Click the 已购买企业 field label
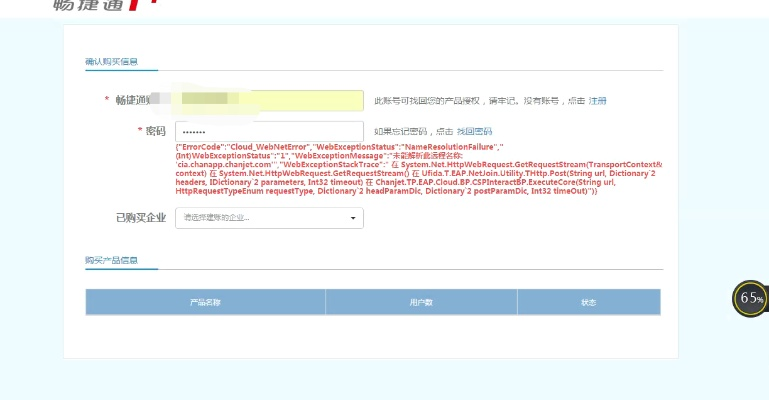Screen dimensions: 769x400 click(141, 218)
